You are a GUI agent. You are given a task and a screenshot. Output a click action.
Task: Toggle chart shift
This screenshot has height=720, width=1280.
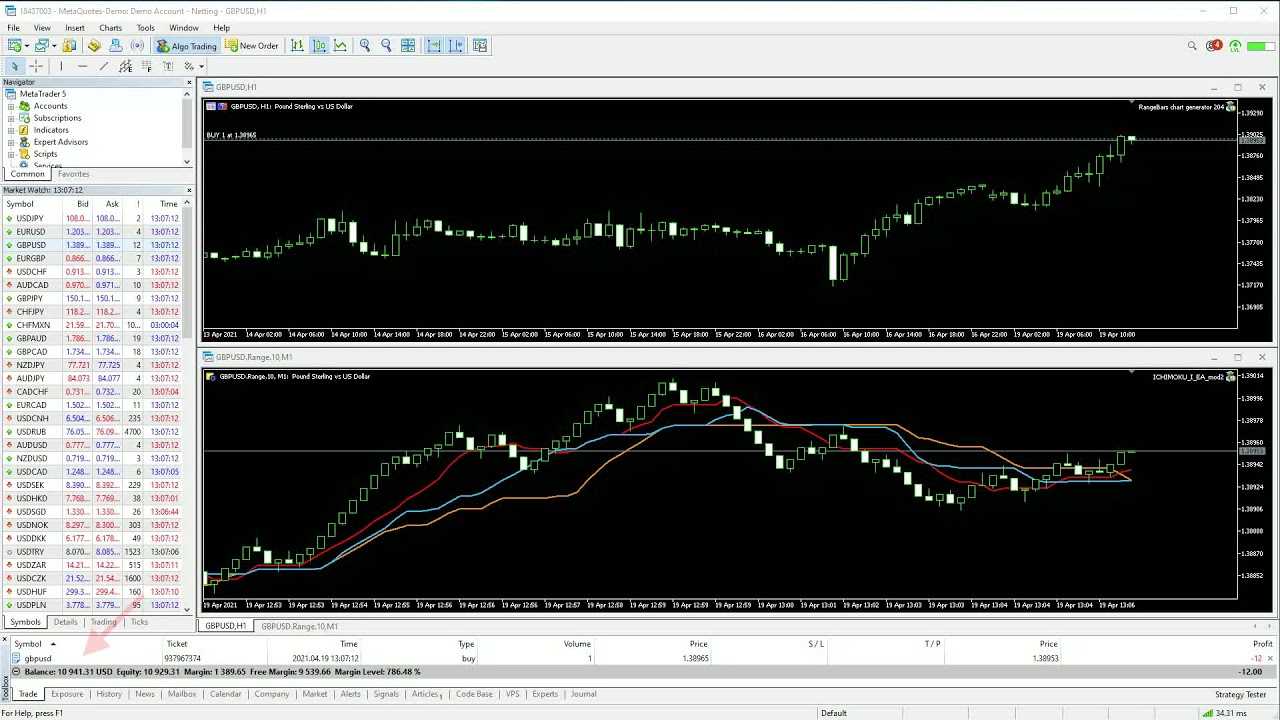coord(456,45)
